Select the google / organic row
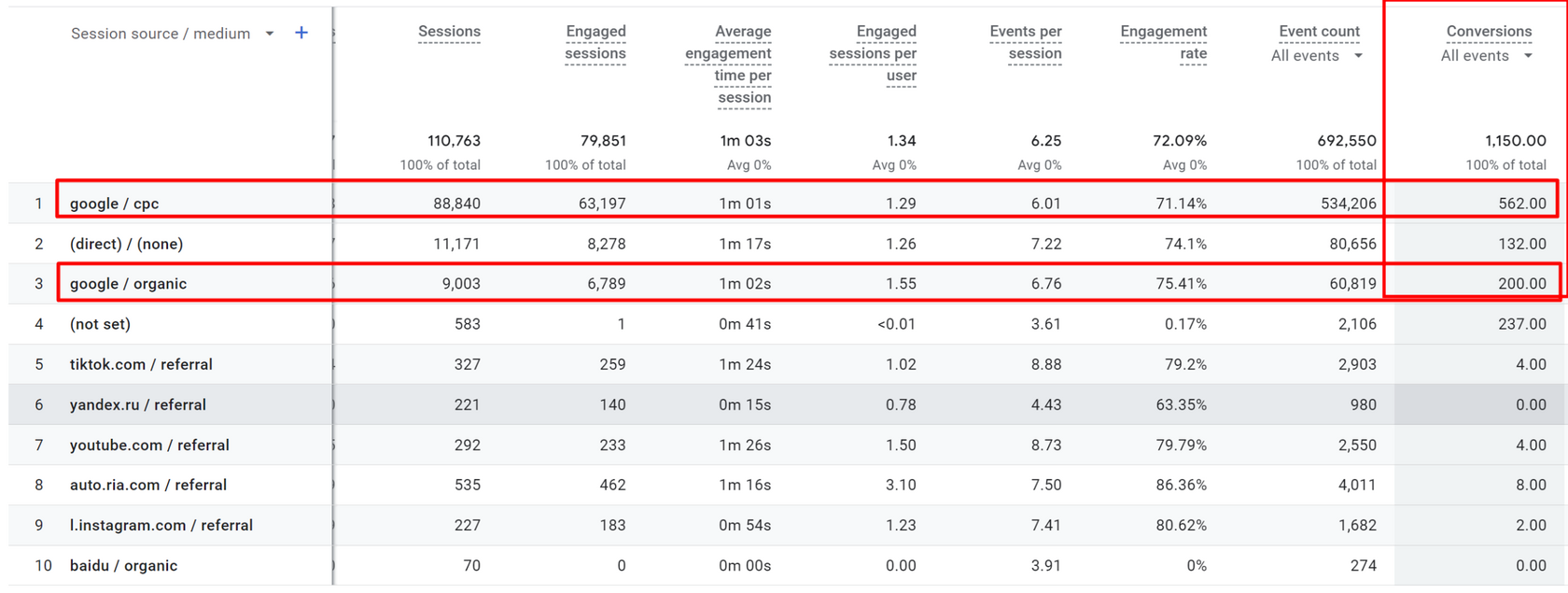 pos(128,284)
